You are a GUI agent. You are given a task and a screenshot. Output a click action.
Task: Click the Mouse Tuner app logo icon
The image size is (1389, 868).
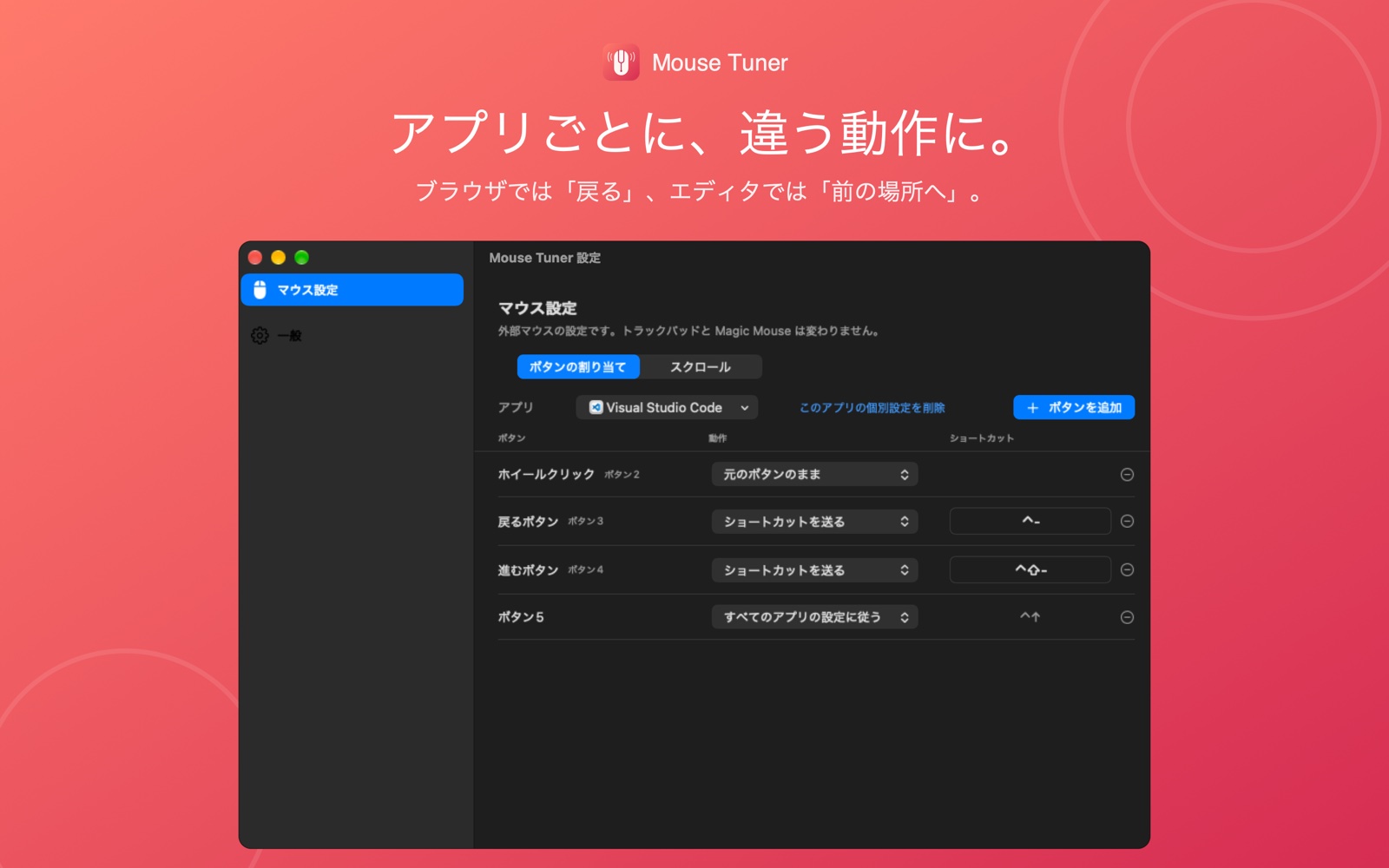pos(622,62)
